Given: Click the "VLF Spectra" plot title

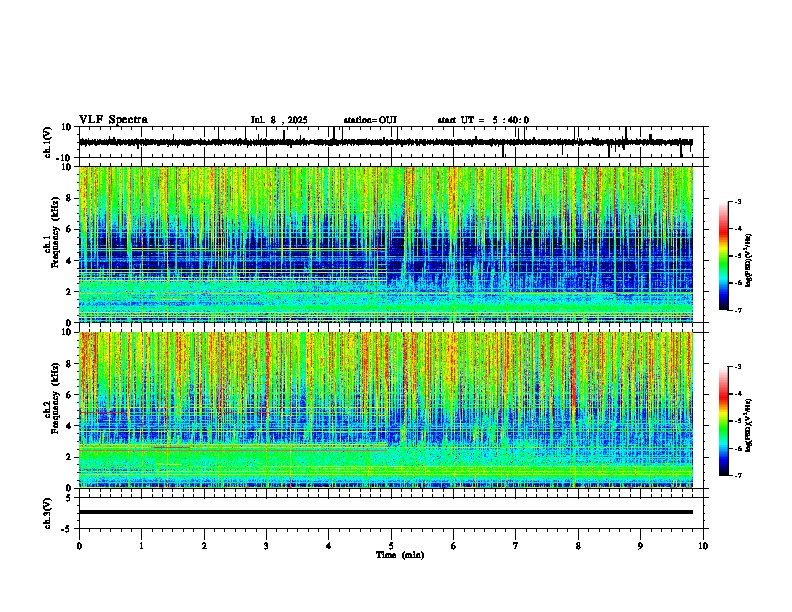Looking at the screenshot, I should tap(113, 120).
